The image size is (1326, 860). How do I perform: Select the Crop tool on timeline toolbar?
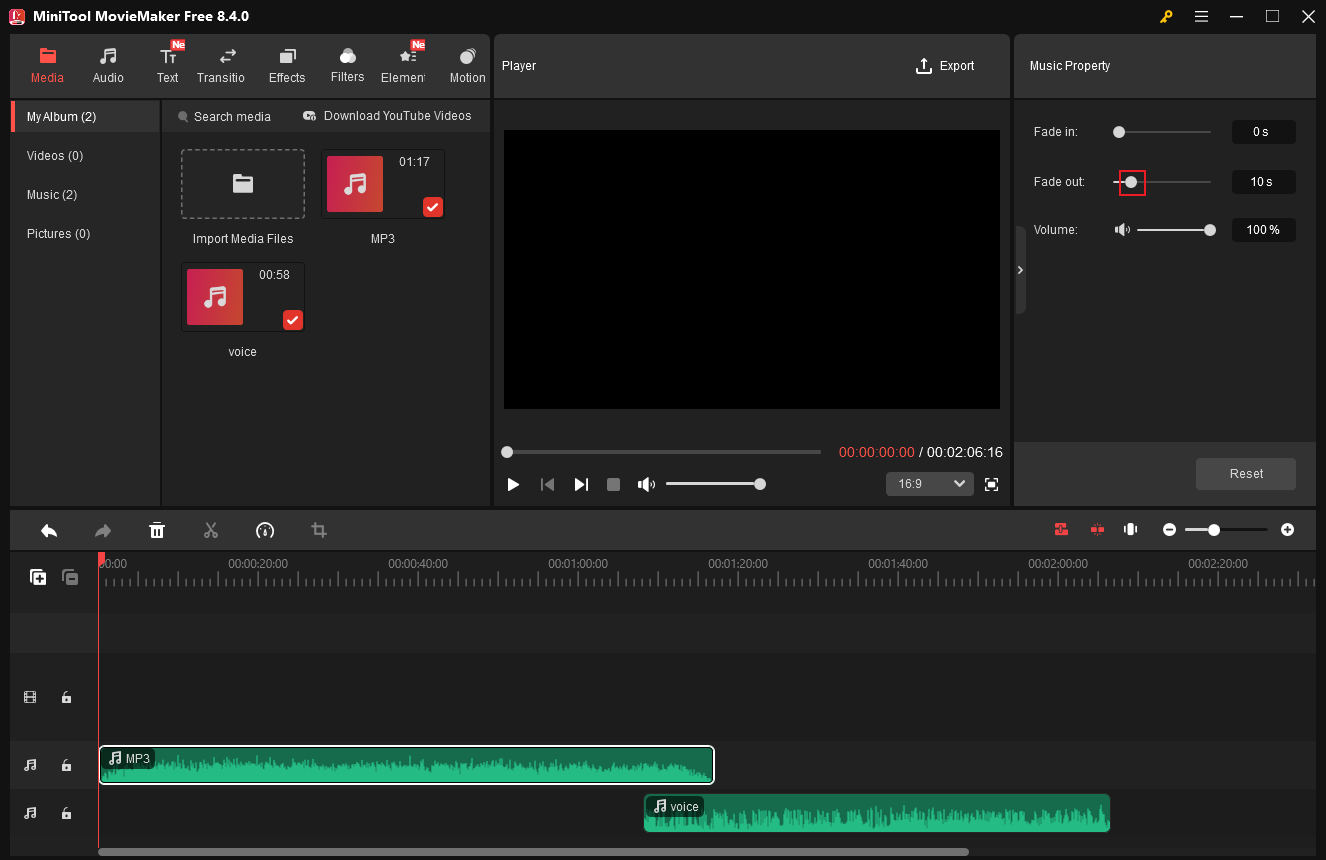[x=319, y=530]
